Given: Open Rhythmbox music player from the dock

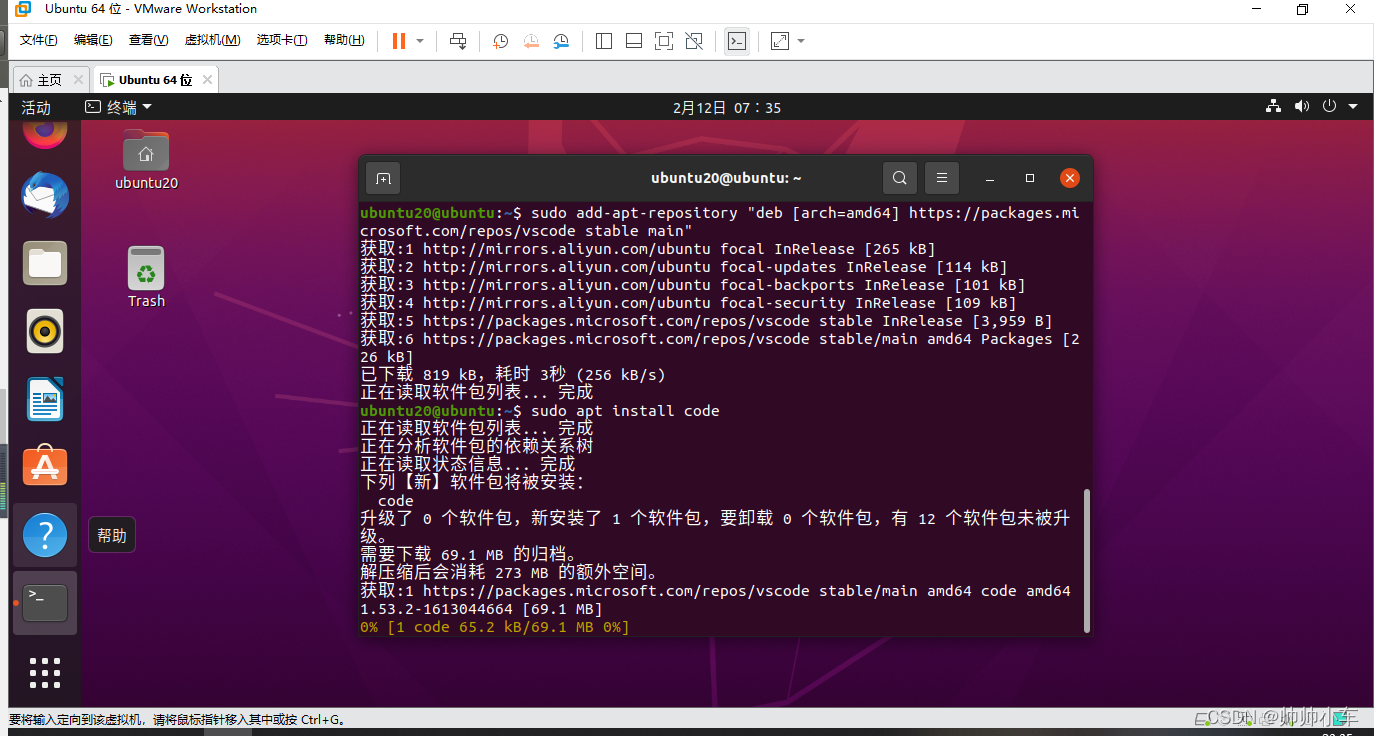Looking at the screenshot, I should 45,332.
